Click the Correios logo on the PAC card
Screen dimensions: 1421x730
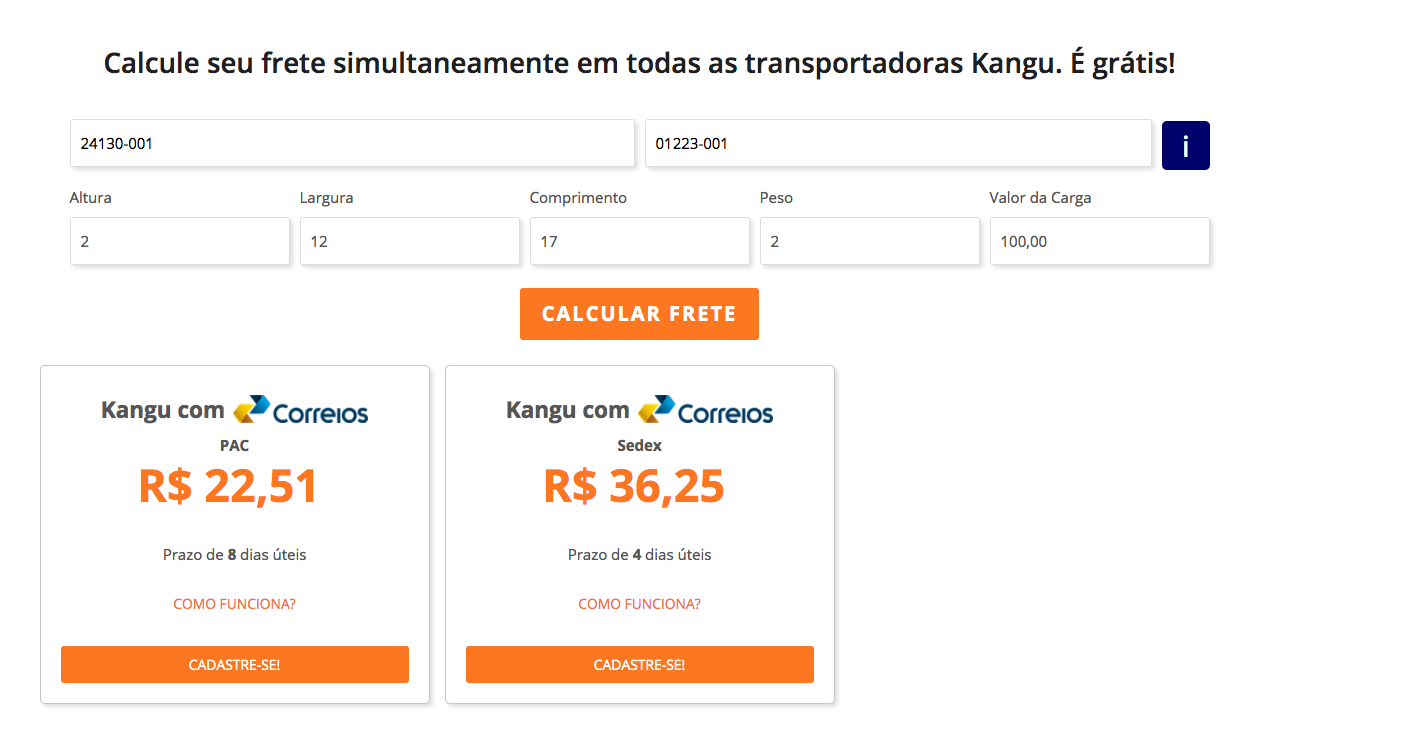click(302, 409)
